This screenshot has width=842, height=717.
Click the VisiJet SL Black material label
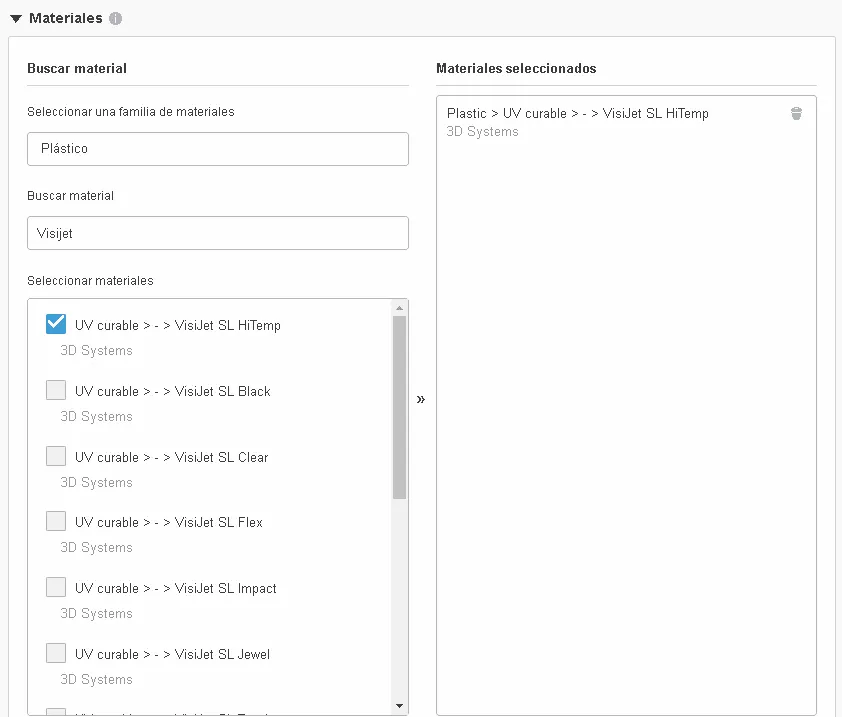pyautogui.click(x=172, y=391)
